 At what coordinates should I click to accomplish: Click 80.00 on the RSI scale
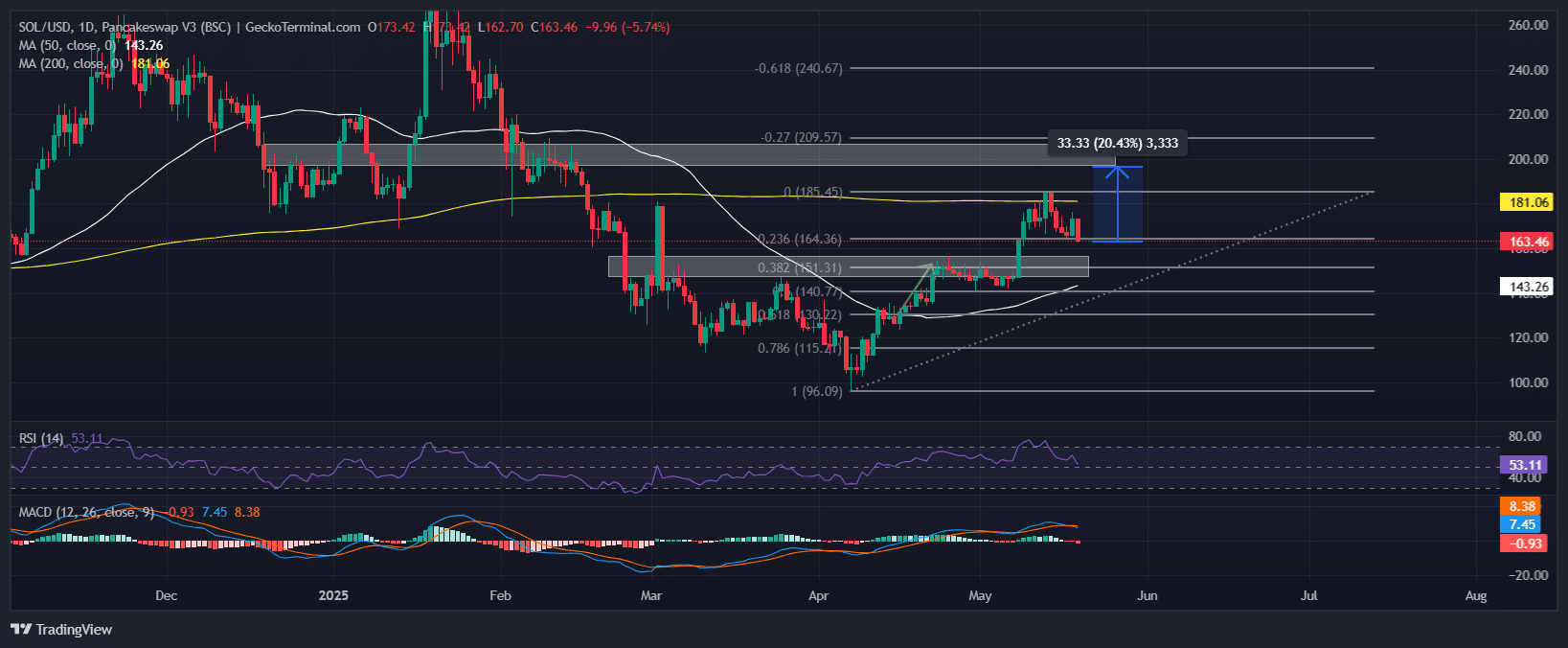coord(1525,436)
